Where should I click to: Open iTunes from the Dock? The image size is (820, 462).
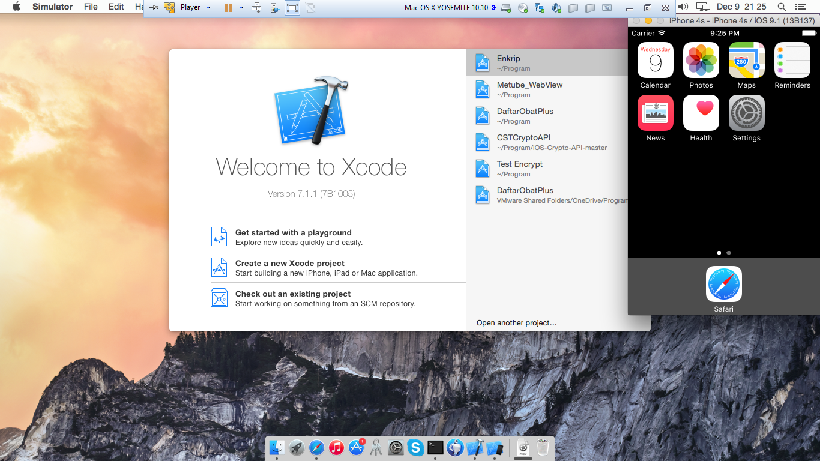336,448
